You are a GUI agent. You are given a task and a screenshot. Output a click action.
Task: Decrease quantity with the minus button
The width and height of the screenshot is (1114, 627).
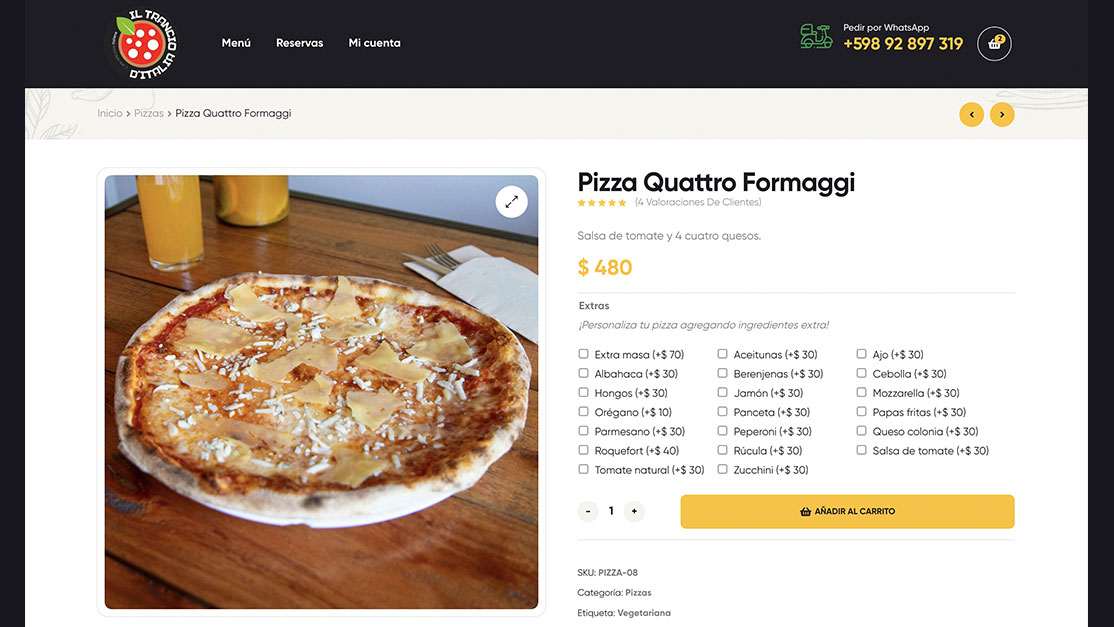click(588, 511)
